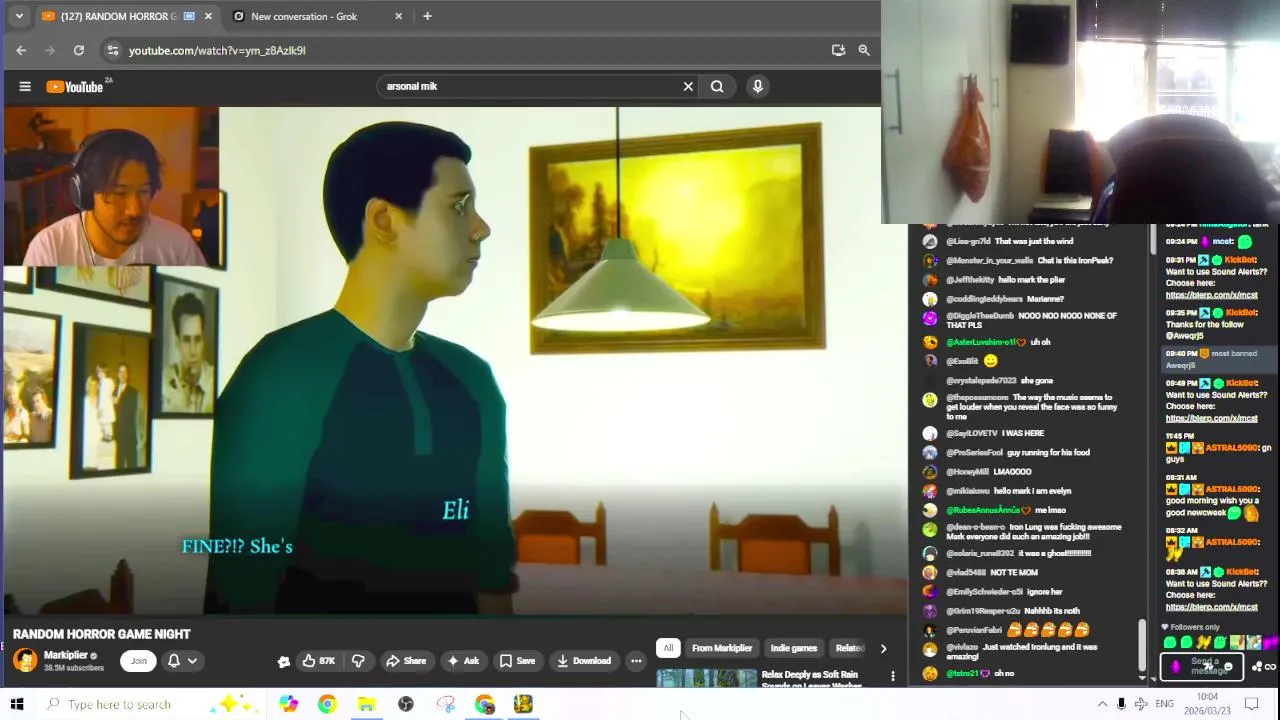Image resolution: width=1280 pixels, height=720 pixels.
Task: Open a new browser tab
Action: coord(427,16)
